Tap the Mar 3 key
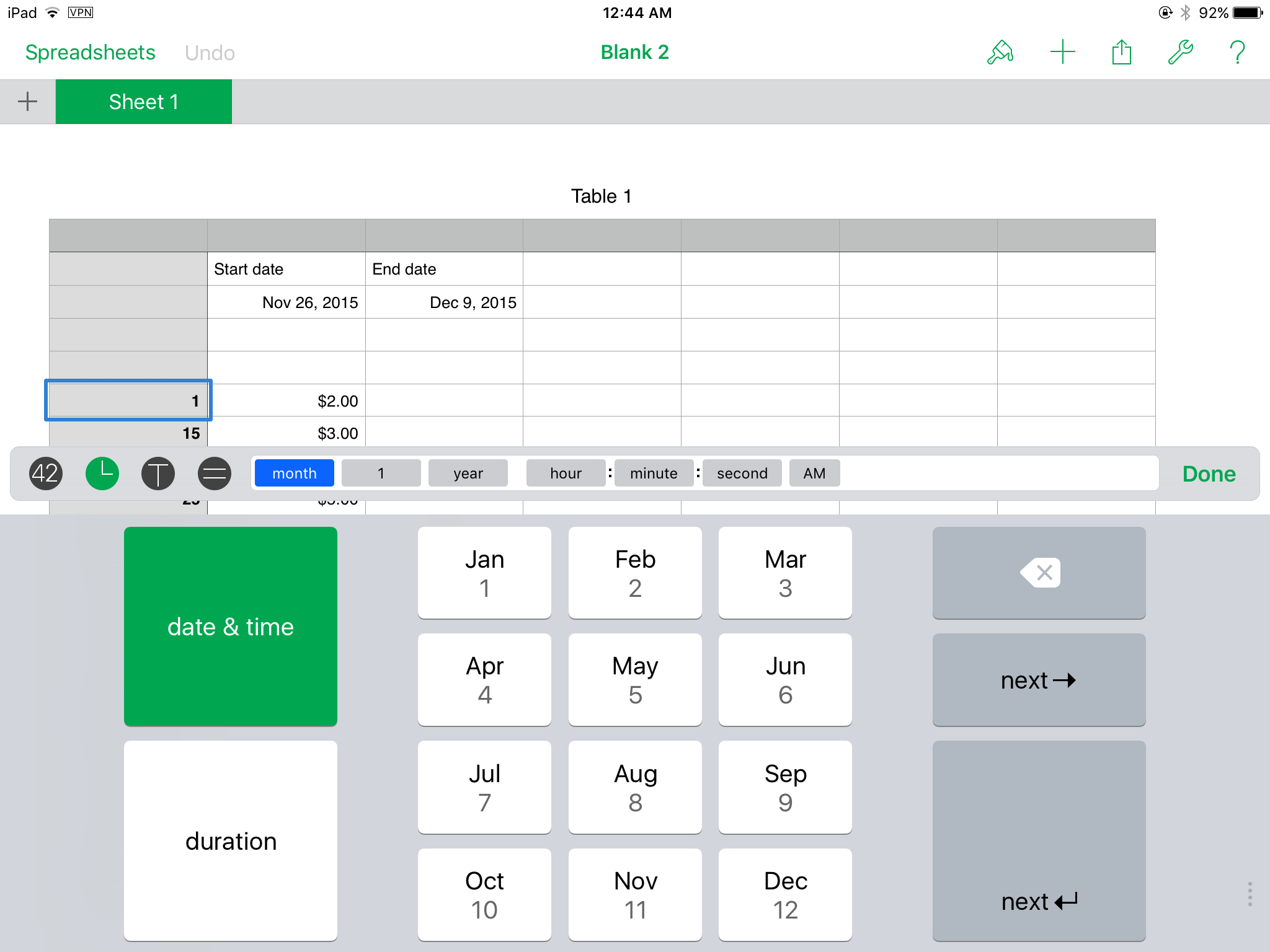 click(785, 573)
